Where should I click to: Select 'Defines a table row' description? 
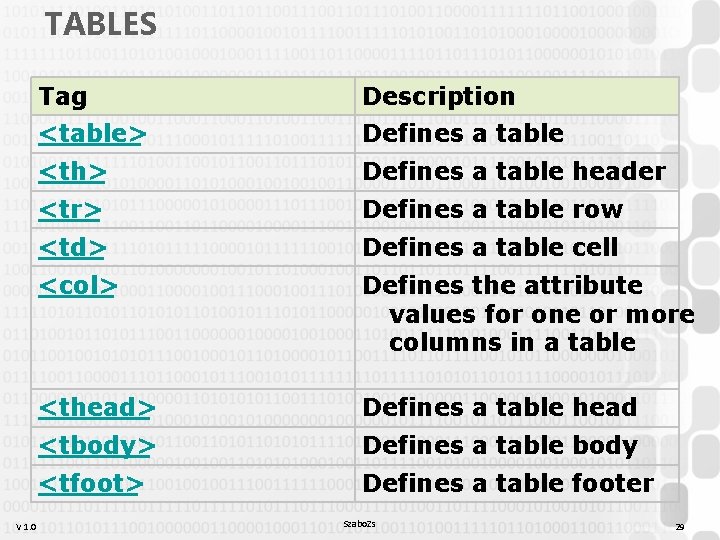coord(492,210)
